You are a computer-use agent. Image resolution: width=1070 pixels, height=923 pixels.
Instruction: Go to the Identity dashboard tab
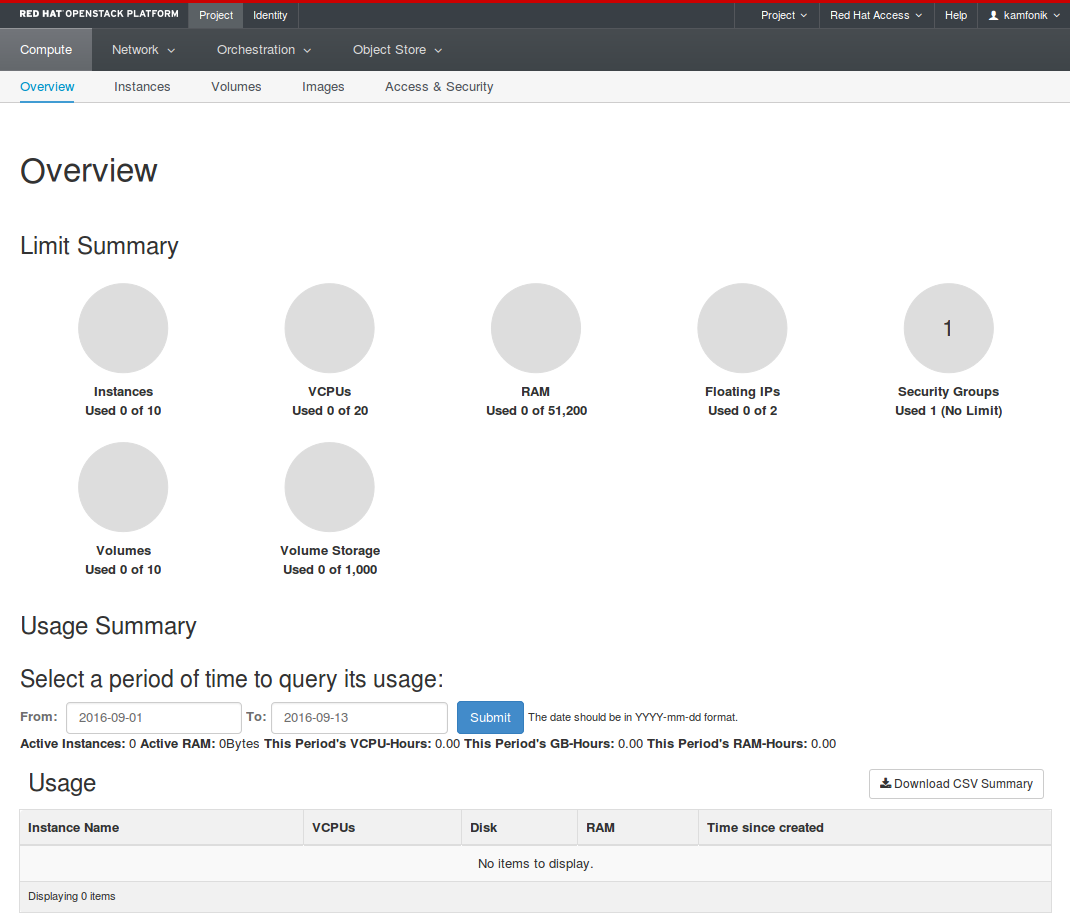[270, 15]
